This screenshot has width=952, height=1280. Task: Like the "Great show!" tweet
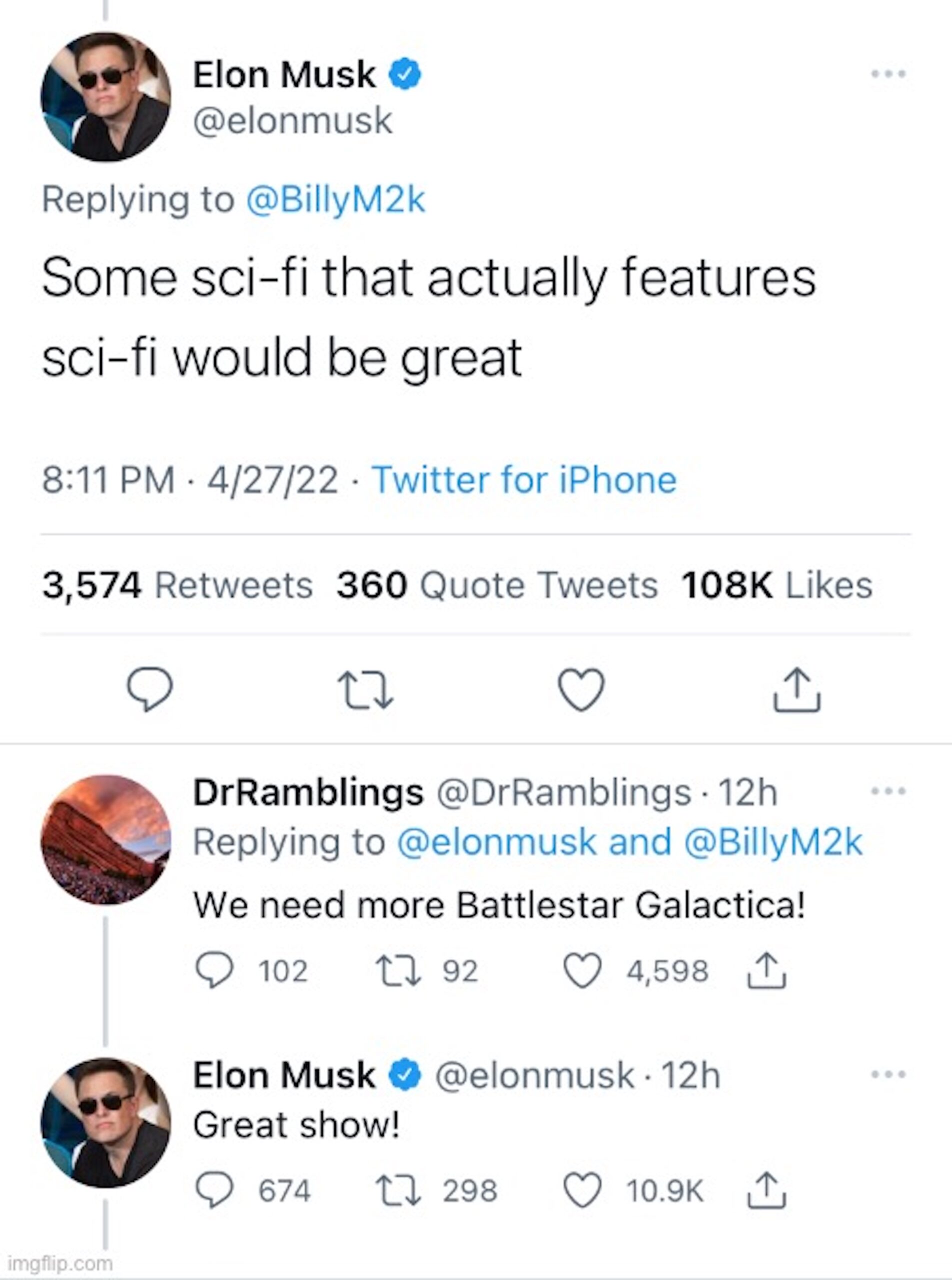tap(582, 1190)
